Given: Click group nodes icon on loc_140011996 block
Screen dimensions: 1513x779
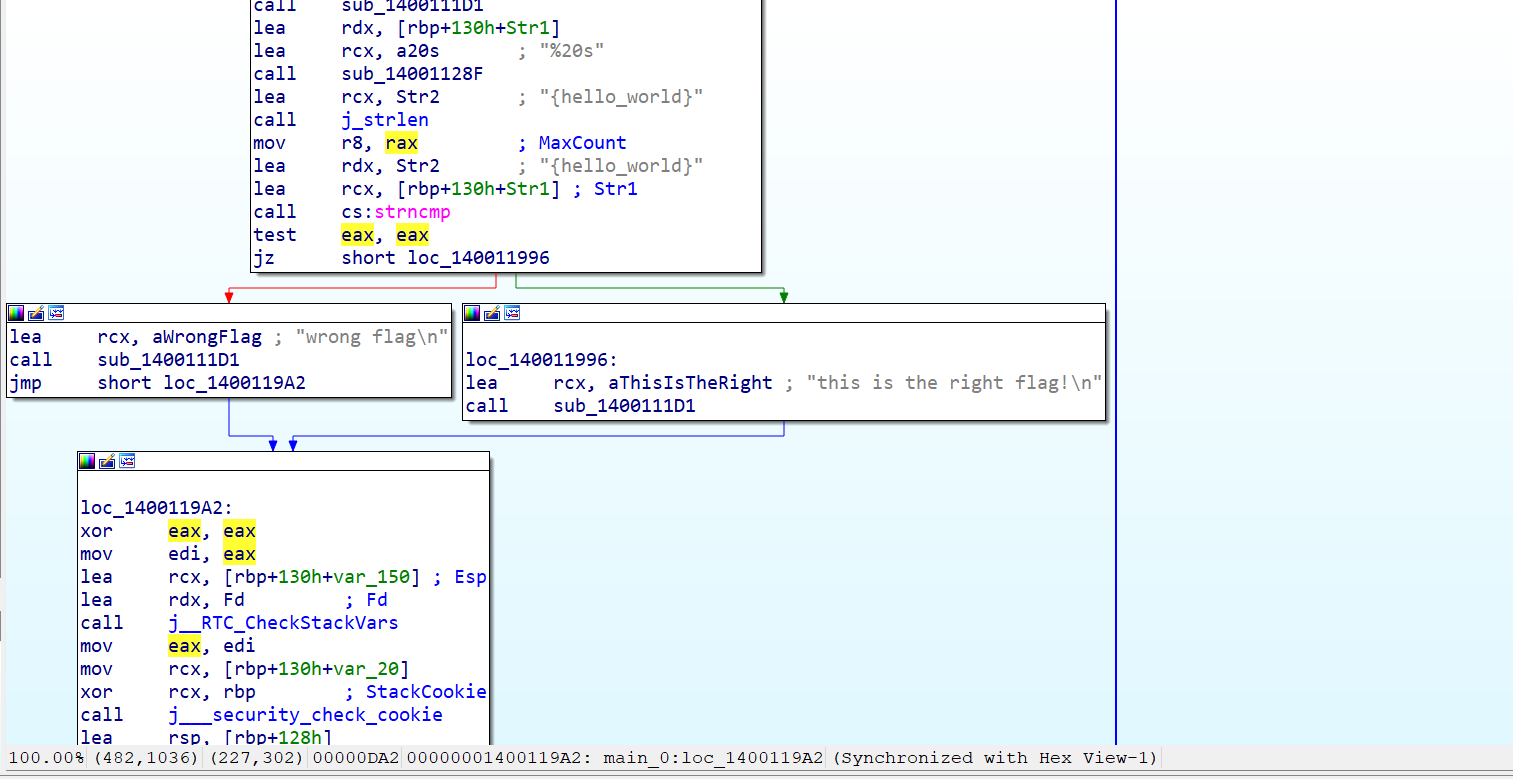Looking at the screenshot, I should 512,313.
